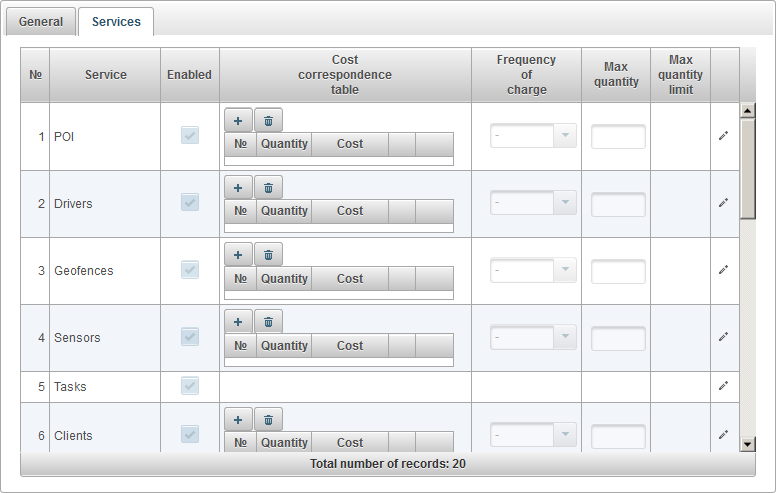The width and height of the screenshot is (776, 493).
Task: Toggle the Enabled checkbox for POI
Action: click(189, 136)
